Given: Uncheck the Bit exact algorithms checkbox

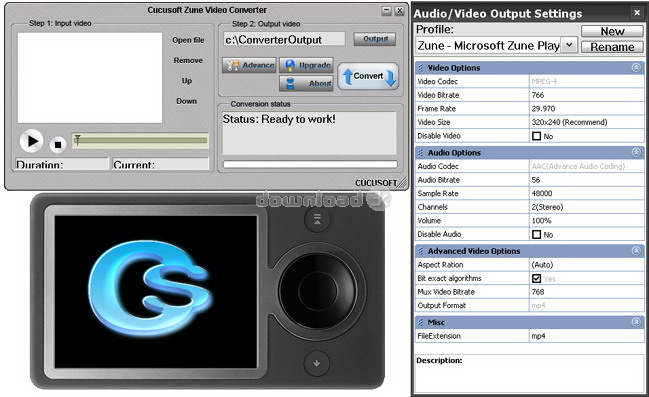Looking at the screenshot, I should click(x=536, y=278).
